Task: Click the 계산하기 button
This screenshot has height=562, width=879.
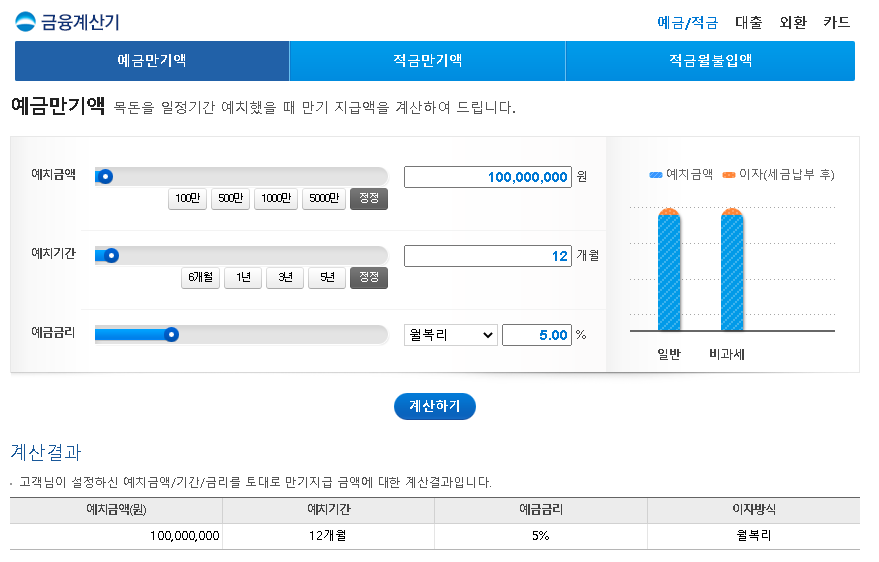Action: (435, 406)
